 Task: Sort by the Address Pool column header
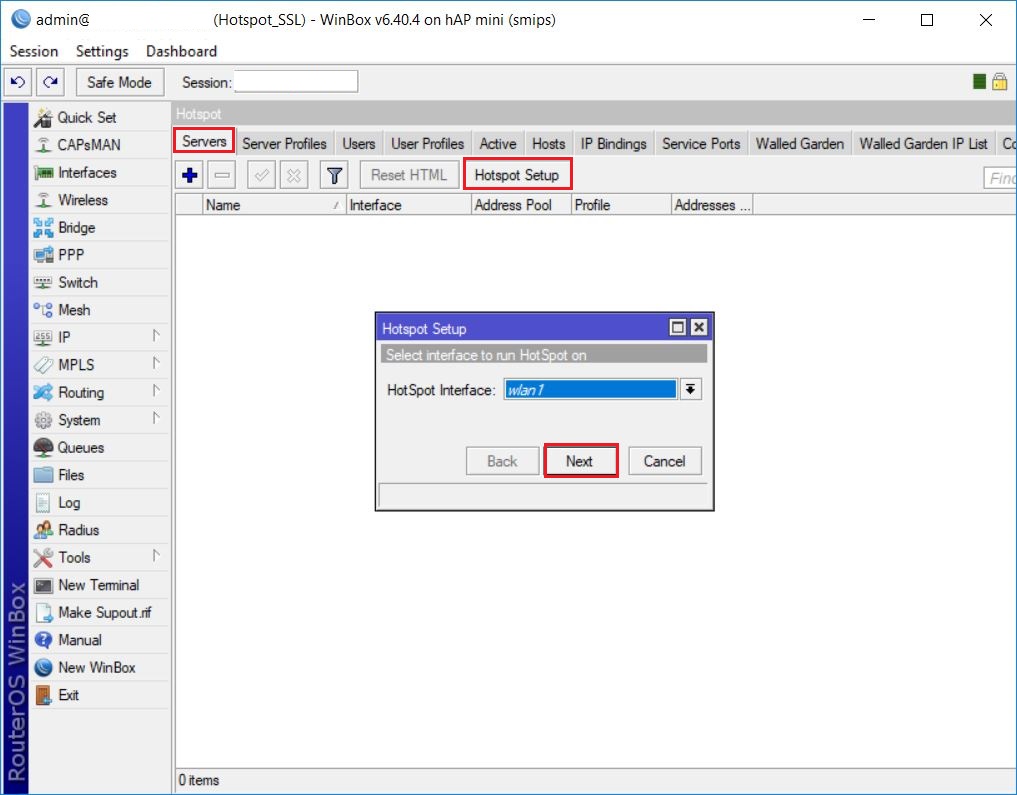(521, 205)
